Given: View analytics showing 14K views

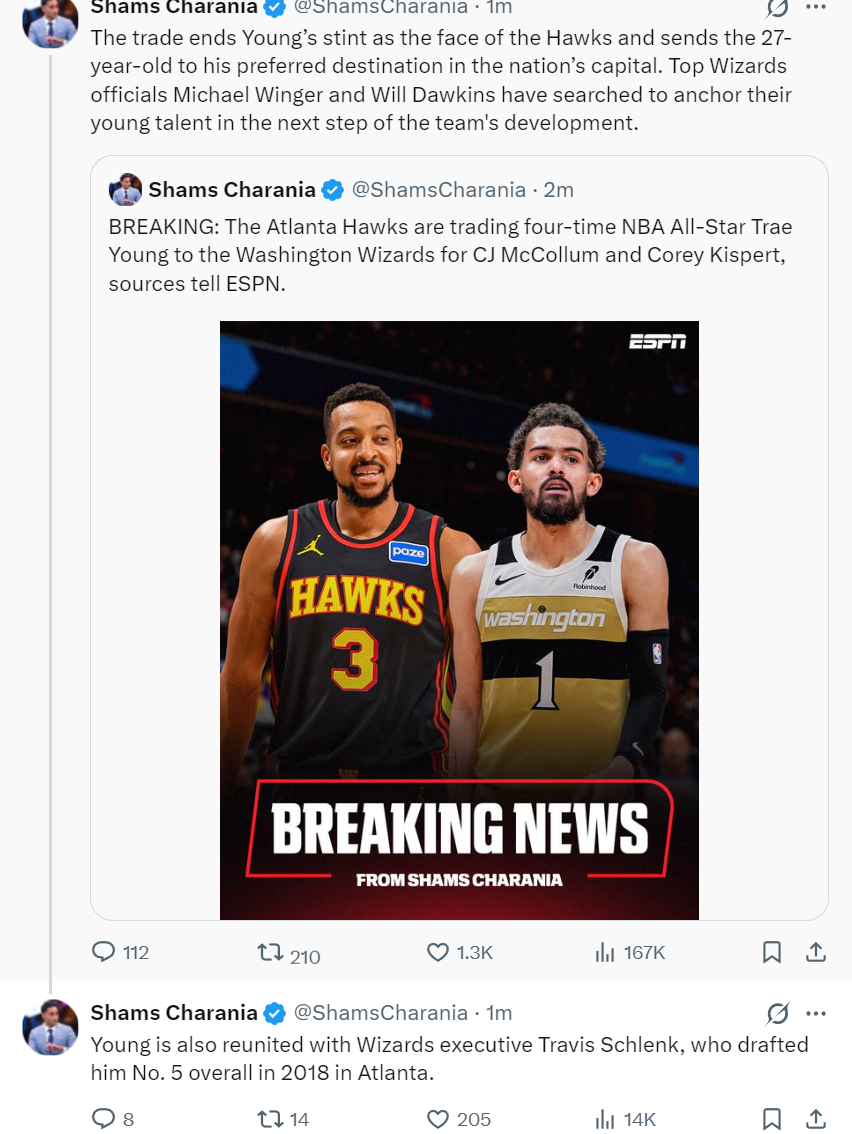Looking at the screenshot, I should pos(605,1118).
